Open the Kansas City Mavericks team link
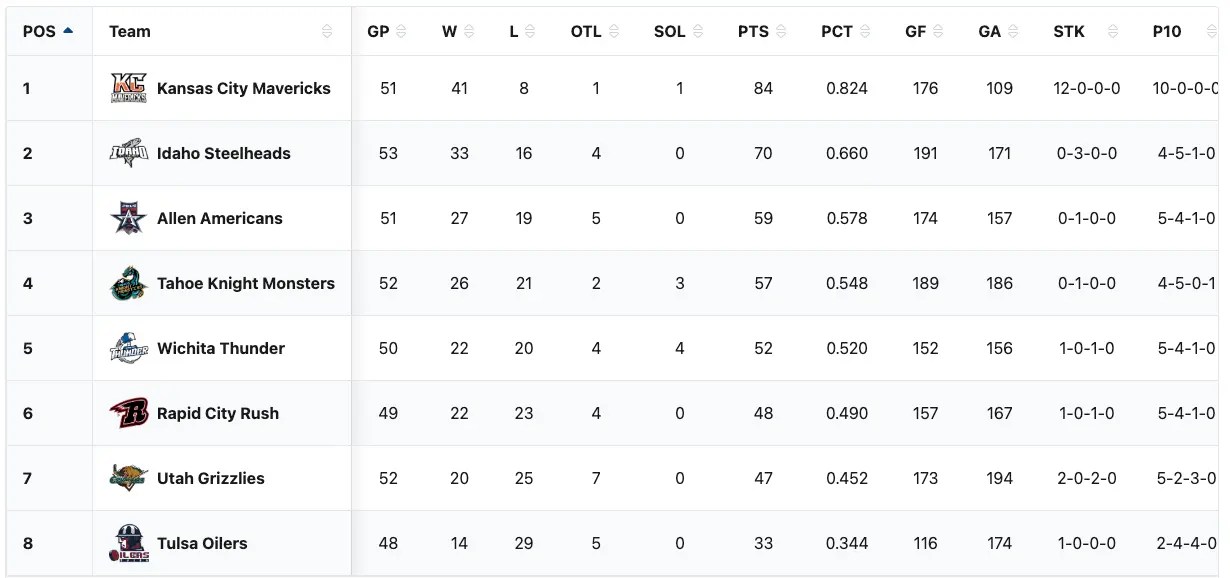 coord(243,88)
